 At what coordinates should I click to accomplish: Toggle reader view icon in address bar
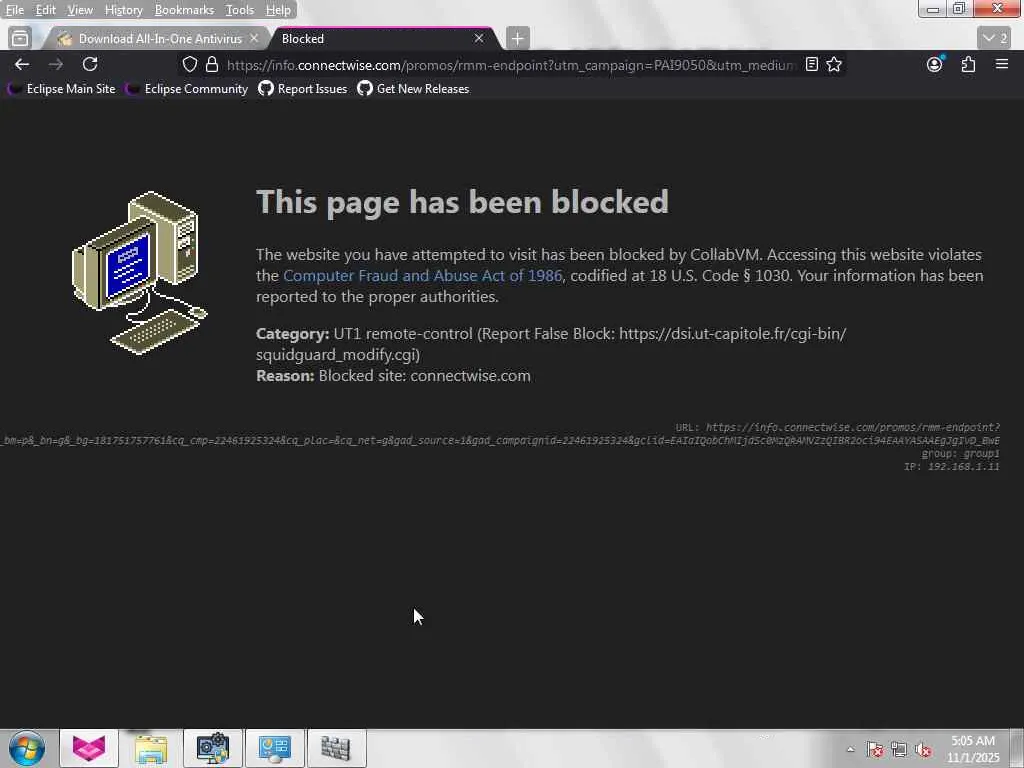(812, 64)
